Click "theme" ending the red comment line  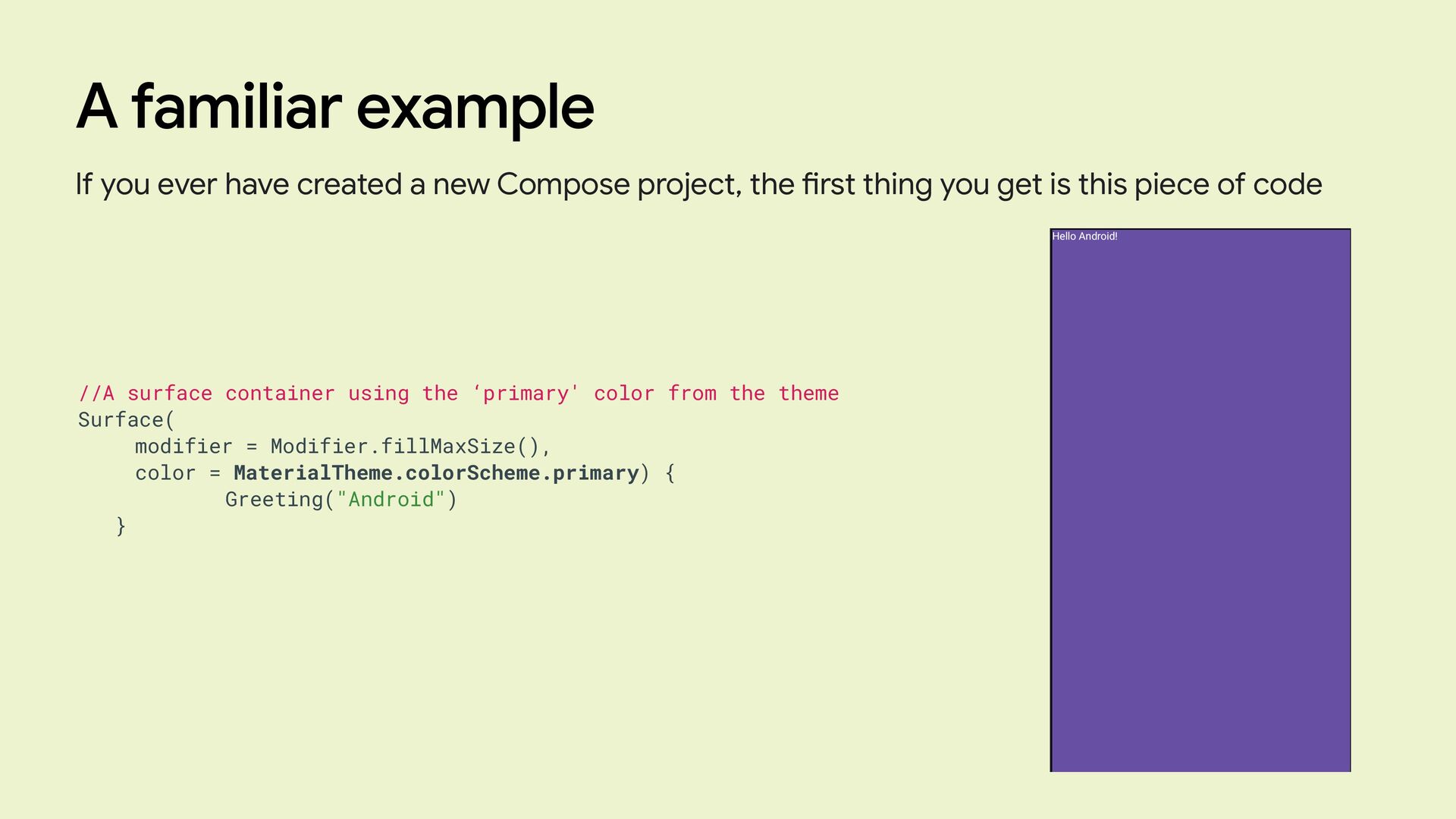click(808, 394)
